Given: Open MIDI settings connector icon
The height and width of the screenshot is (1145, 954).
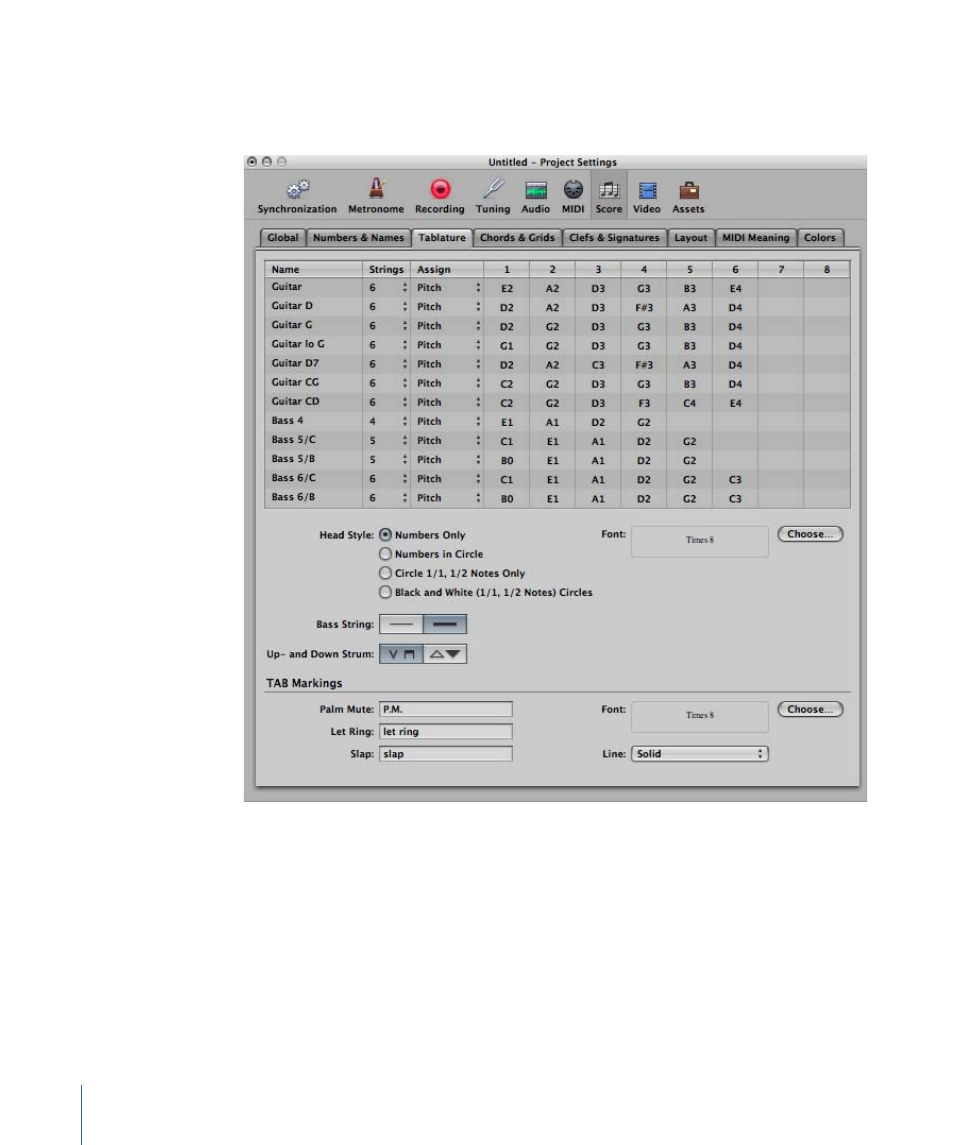Looking at the screenshot, I should click(x=573, y=189).
